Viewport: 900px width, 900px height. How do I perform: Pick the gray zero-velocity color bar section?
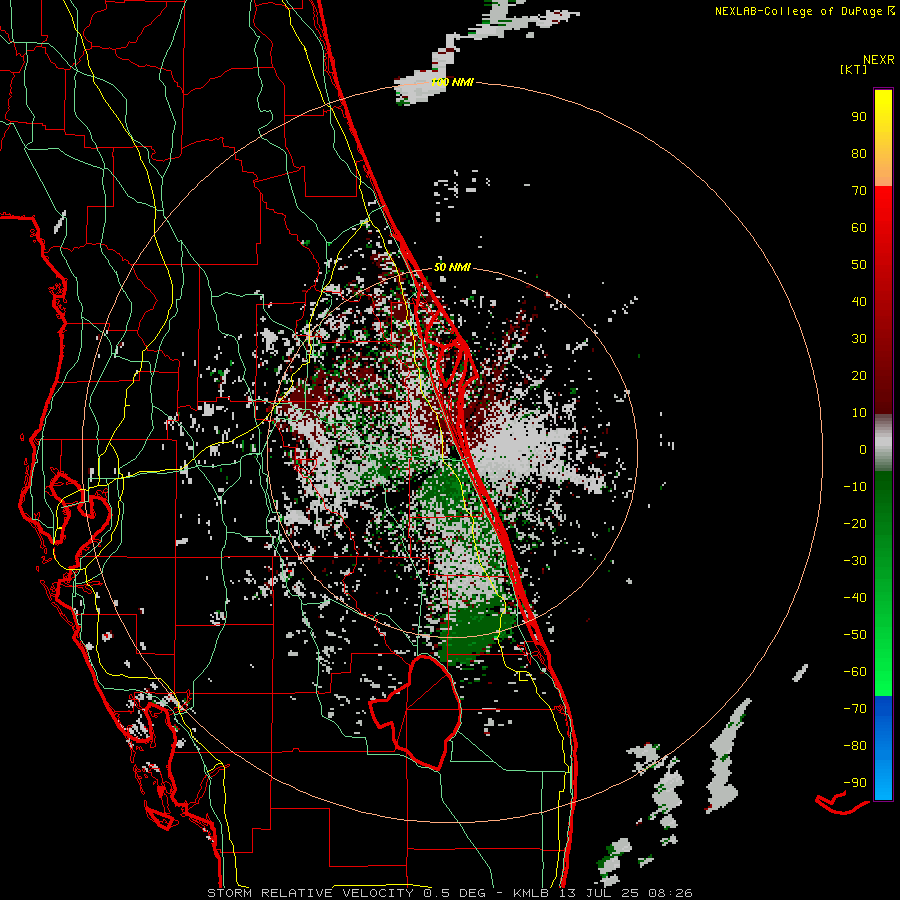(883, 443)
